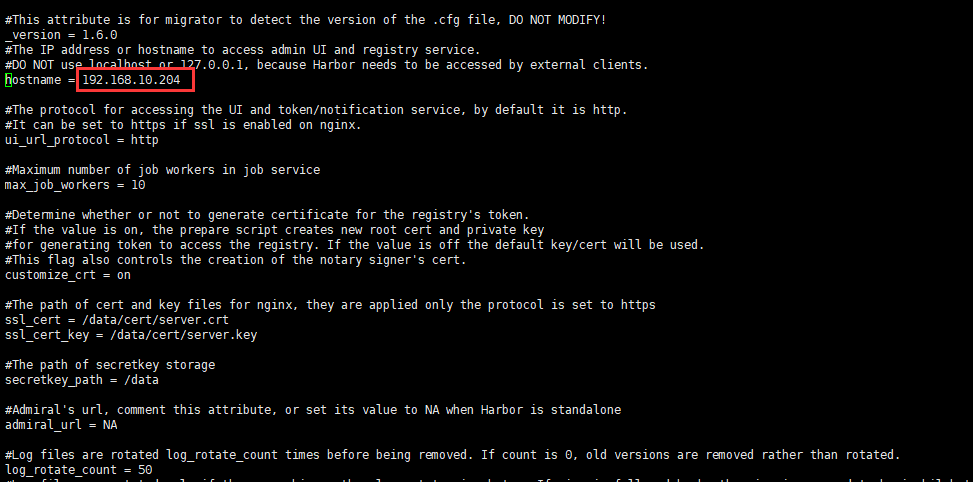Click the ssl_cert_key = /data/cert/server.key line
This screenshot has width=973, height=482.
tap(131, 335)
